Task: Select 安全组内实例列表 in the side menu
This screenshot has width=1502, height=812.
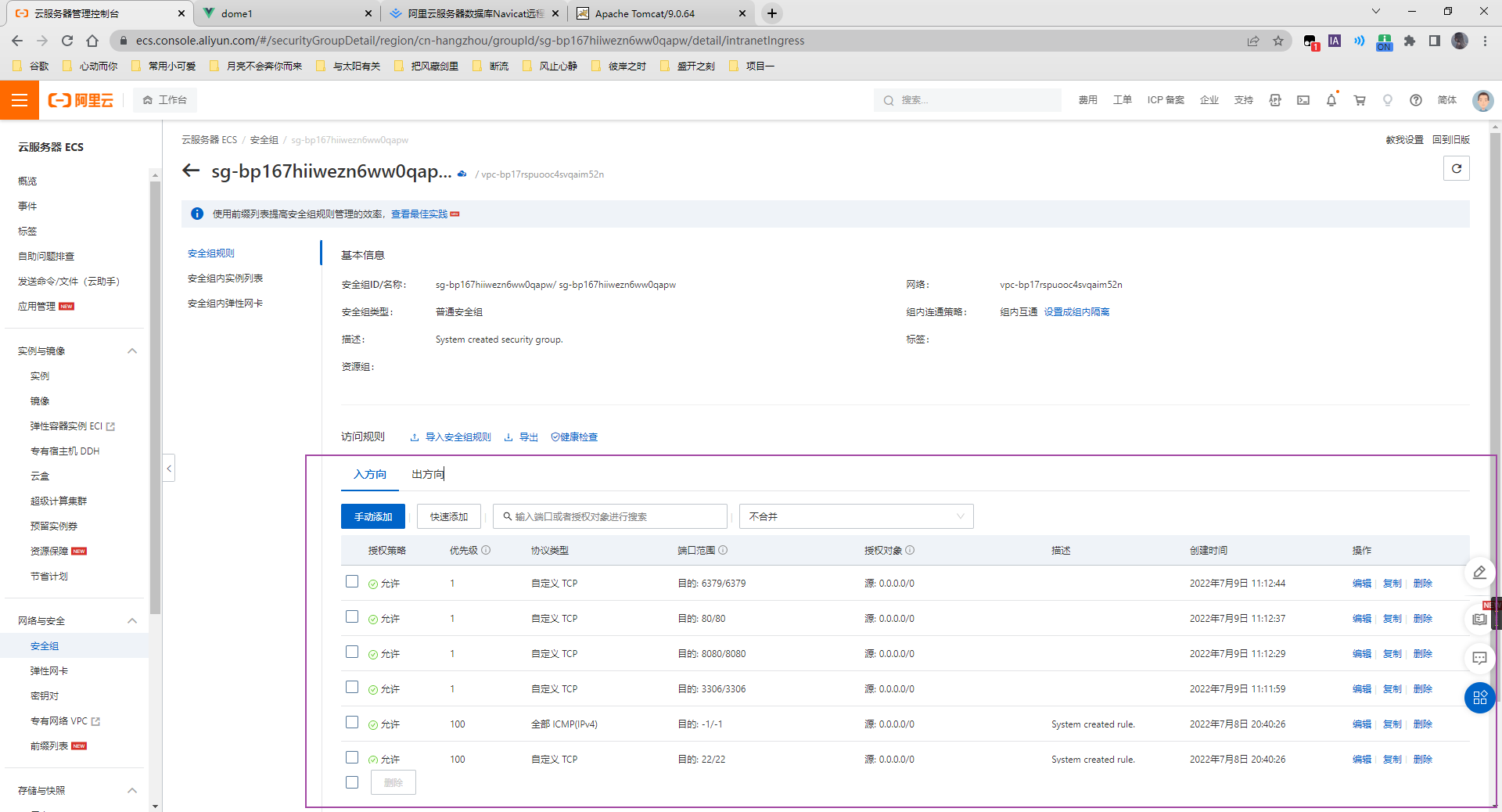Action: (225, 278)
